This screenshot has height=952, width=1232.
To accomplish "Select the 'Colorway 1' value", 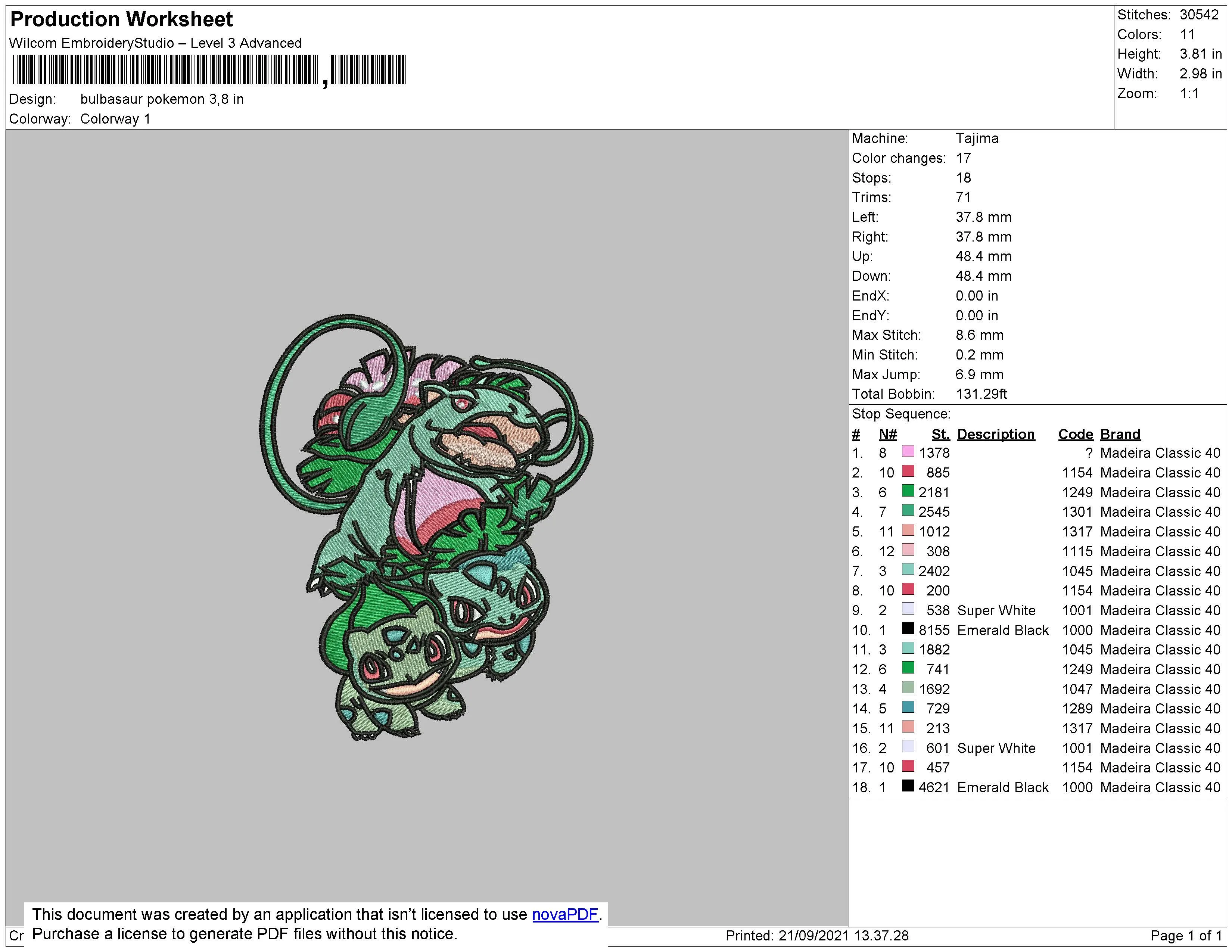I will pos(115,119).
